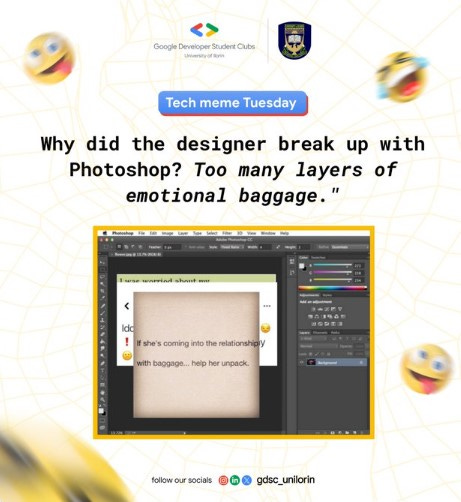Click the X (Twitter) social icon
Screen dimensions: 461x502
247,480
